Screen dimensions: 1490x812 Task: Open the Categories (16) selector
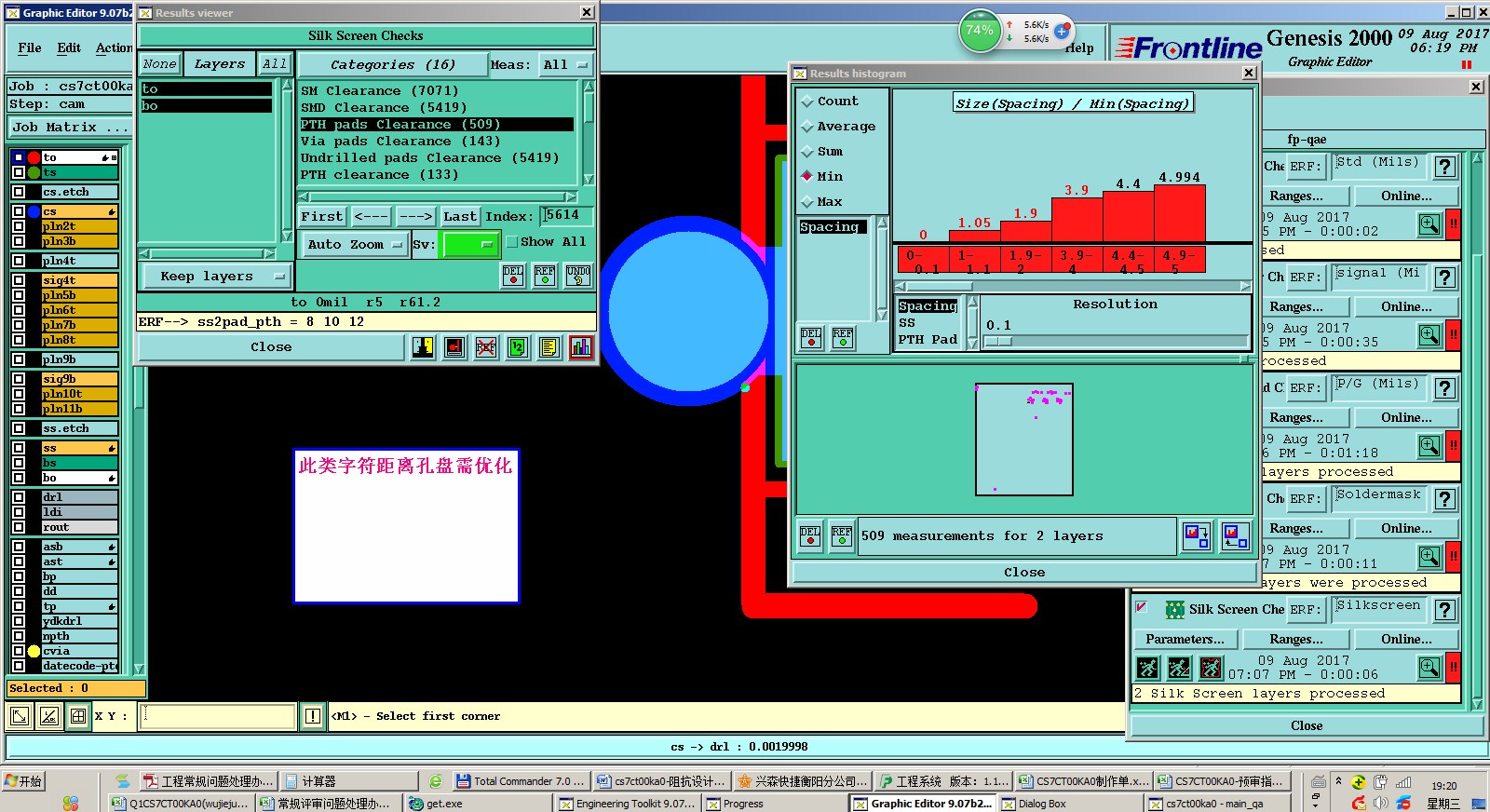(x=393, y=64)
